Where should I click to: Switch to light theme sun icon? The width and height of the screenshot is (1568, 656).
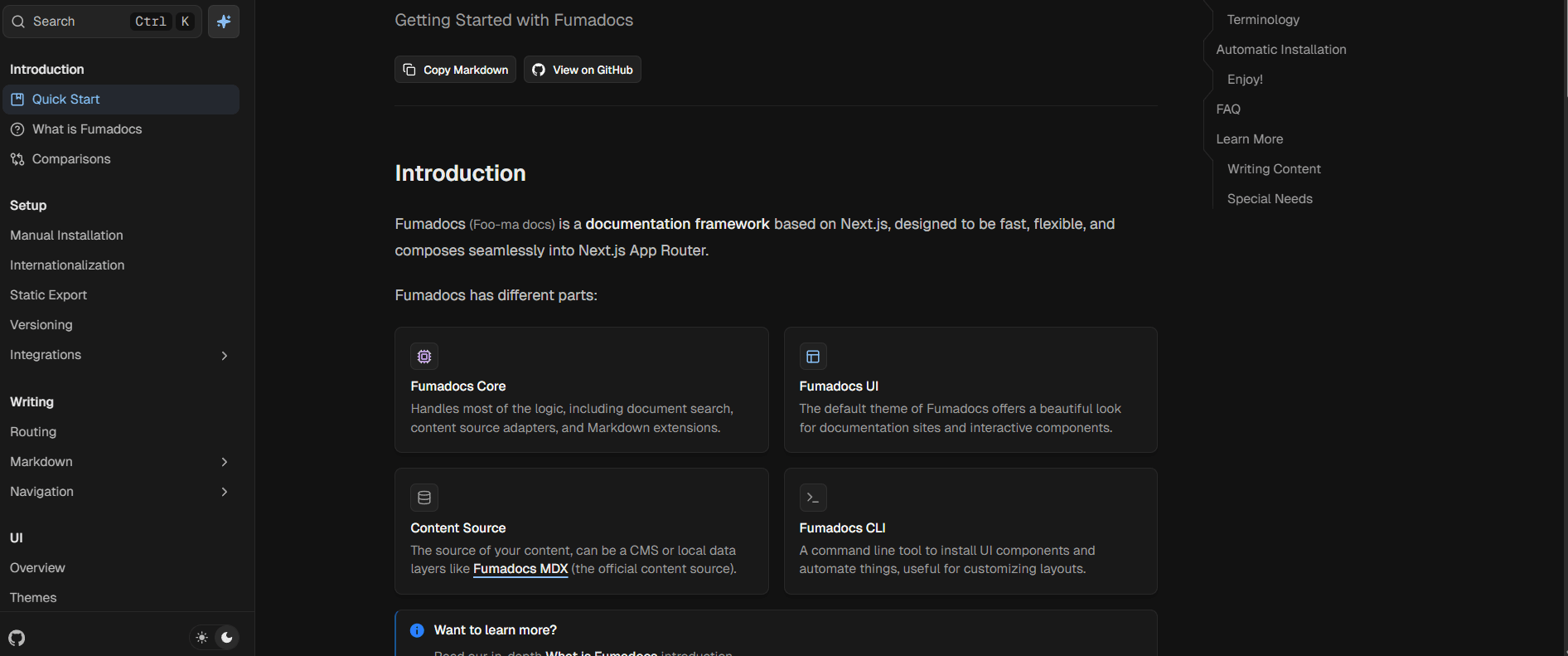click(x=202, y=638)
